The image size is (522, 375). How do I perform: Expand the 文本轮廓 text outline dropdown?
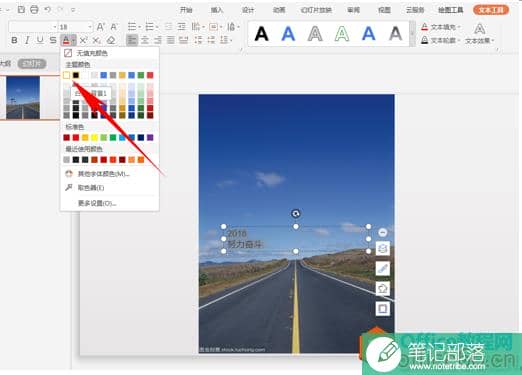tap(440, 40)
